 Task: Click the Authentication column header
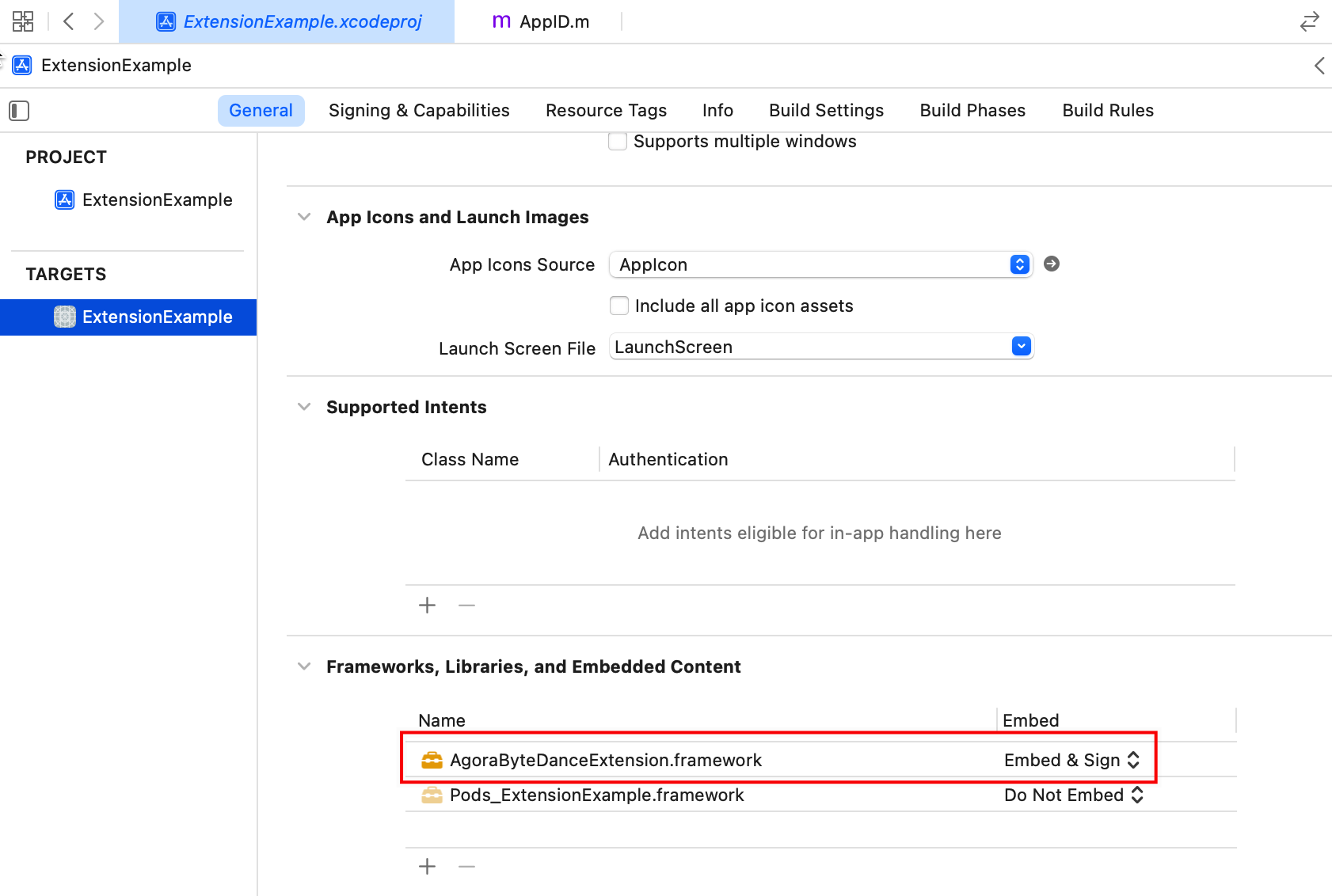tap(668, 460)
